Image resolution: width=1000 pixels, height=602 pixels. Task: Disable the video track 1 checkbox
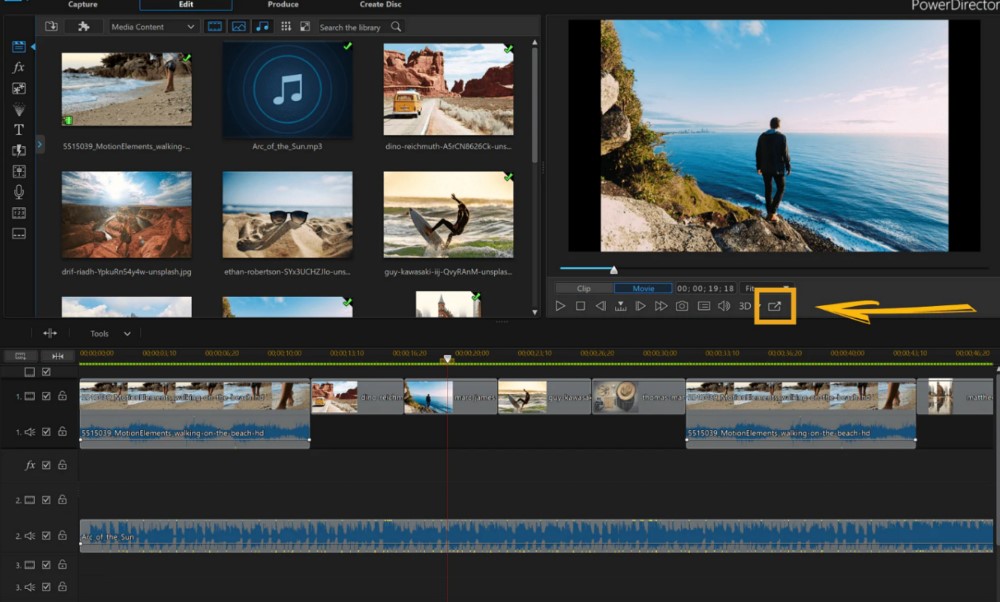(46, 396)
